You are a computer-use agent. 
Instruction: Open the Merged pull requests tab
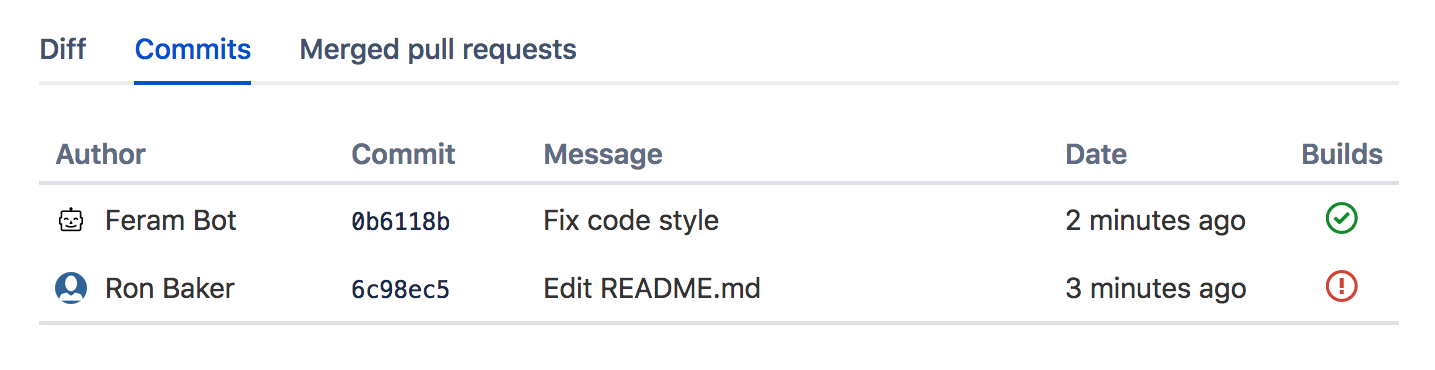[x=438, y=49]
